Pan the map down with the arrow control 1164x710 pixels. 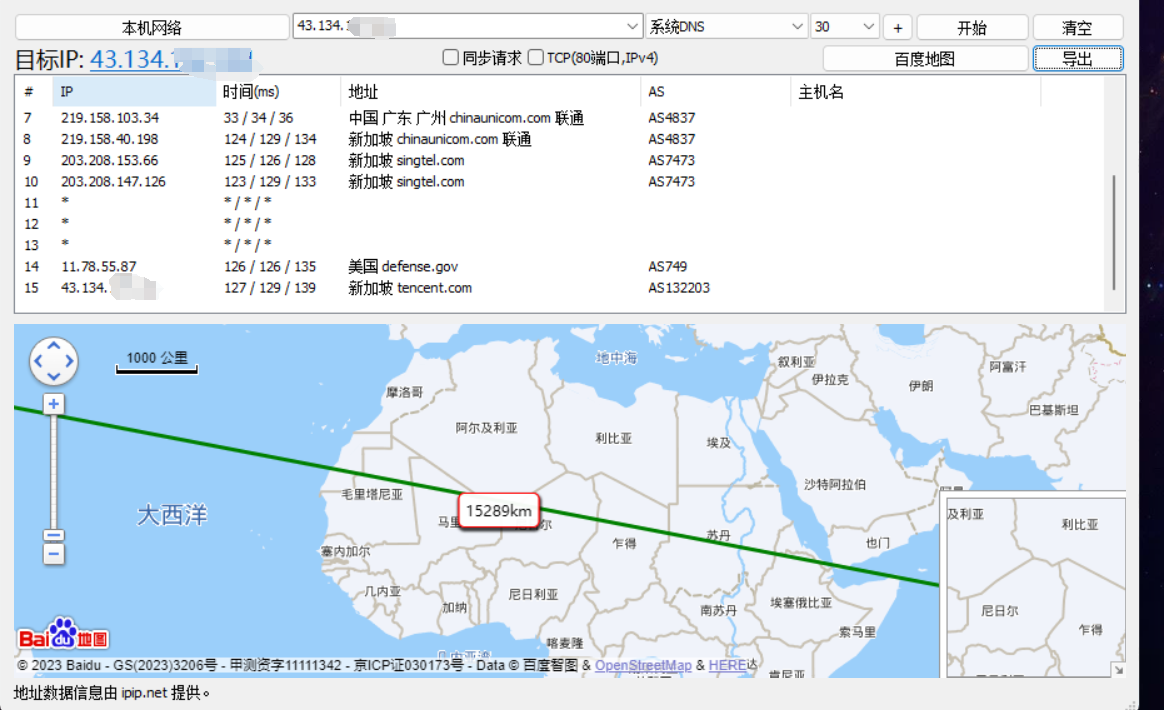[54, 377]
